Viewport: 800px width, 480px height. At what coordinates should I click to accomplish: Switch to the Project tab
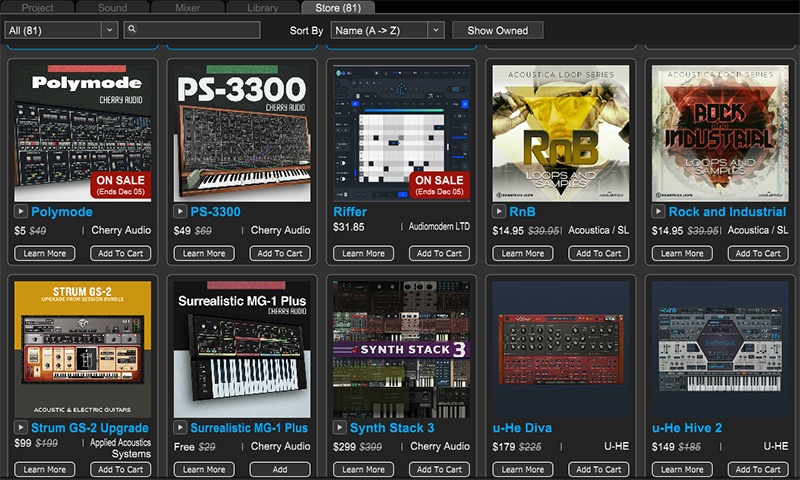click(x=37, y=8)
